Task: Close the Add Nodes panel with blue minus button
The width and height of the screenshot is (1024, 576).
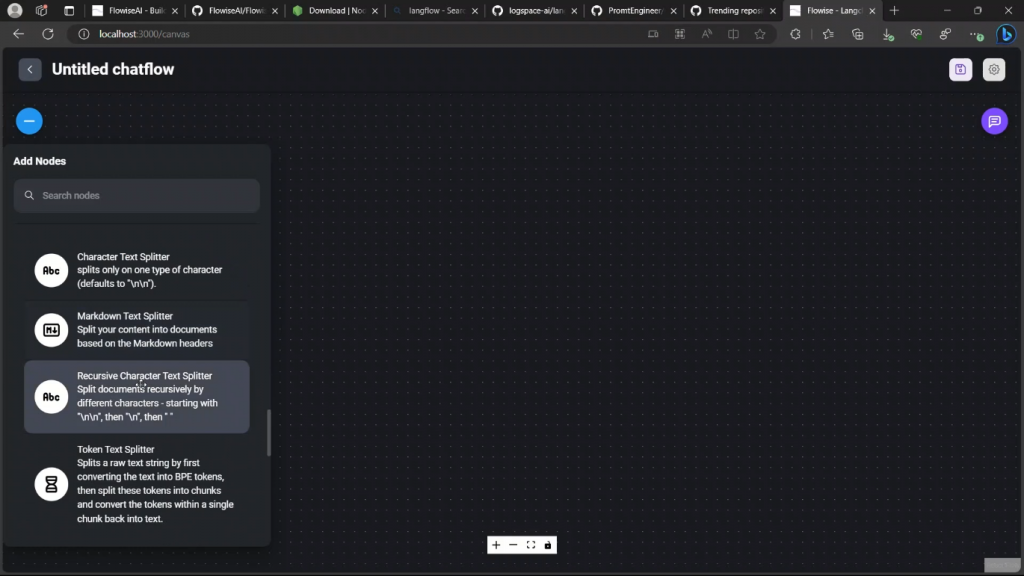Action: (29, 121)
